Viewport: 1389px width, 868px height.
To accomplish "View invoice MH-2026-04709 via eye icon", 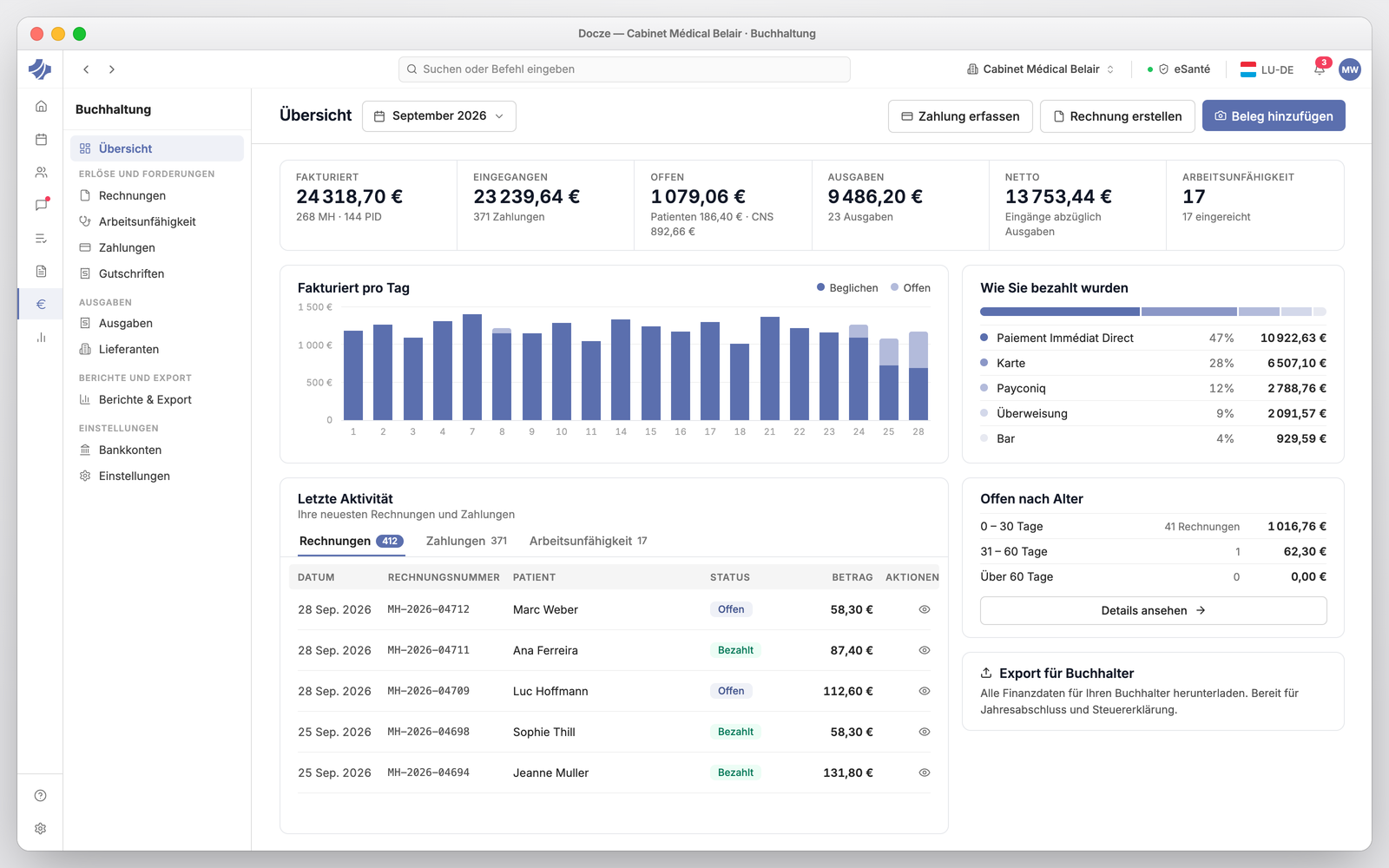I will pyautogui.click(x=925, y=692).
